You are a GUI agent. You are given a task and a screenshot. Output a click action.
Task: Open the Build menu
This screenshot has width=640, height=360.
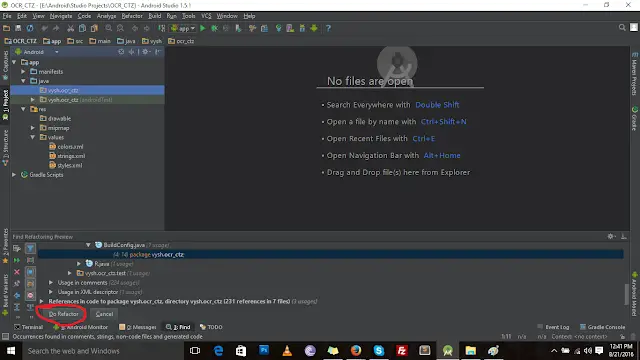(x=154, y=16)
